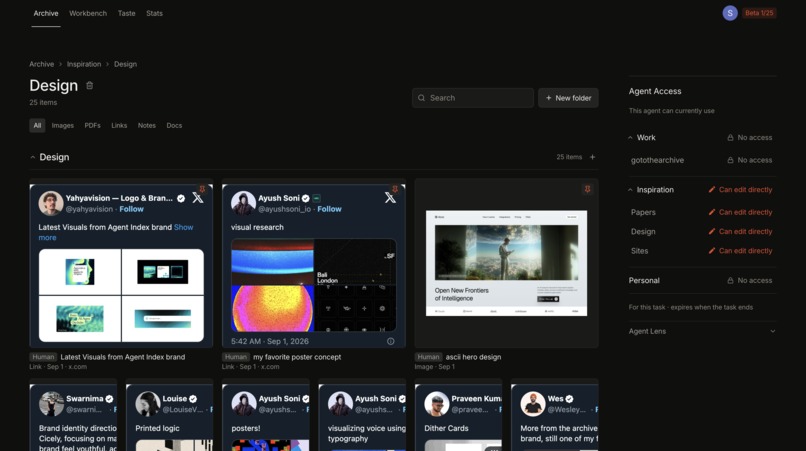Go to Archive in the breadcrumb
The width and height of the screenshot is (806, 451).
coord(42,64)
